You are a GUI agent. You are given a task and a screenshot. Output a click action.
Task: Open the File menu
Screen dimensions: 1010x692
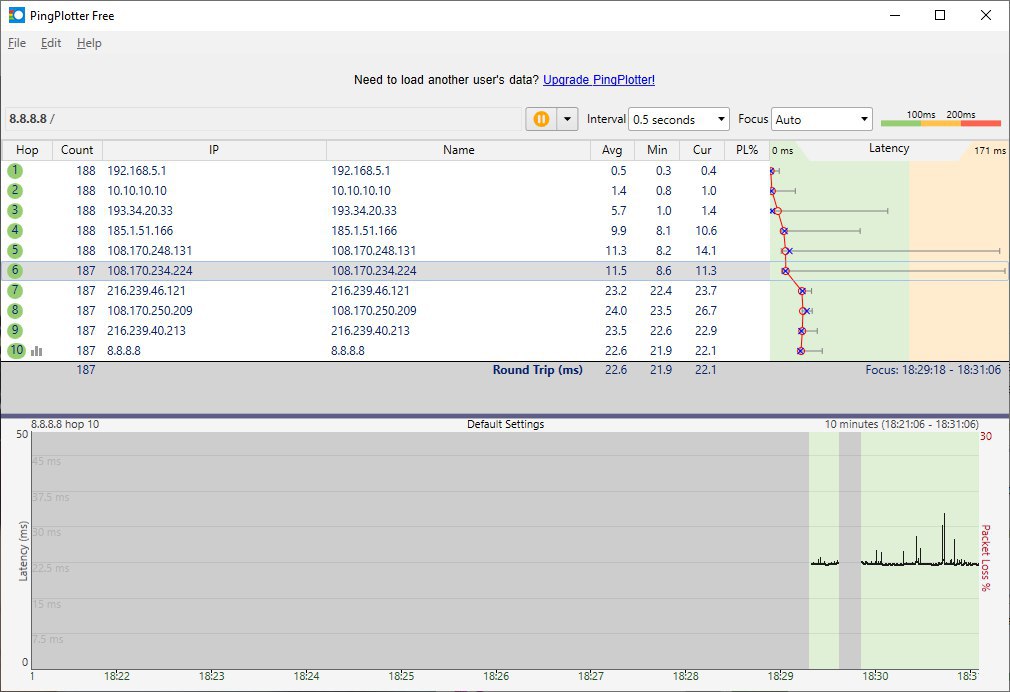[17, 43]
